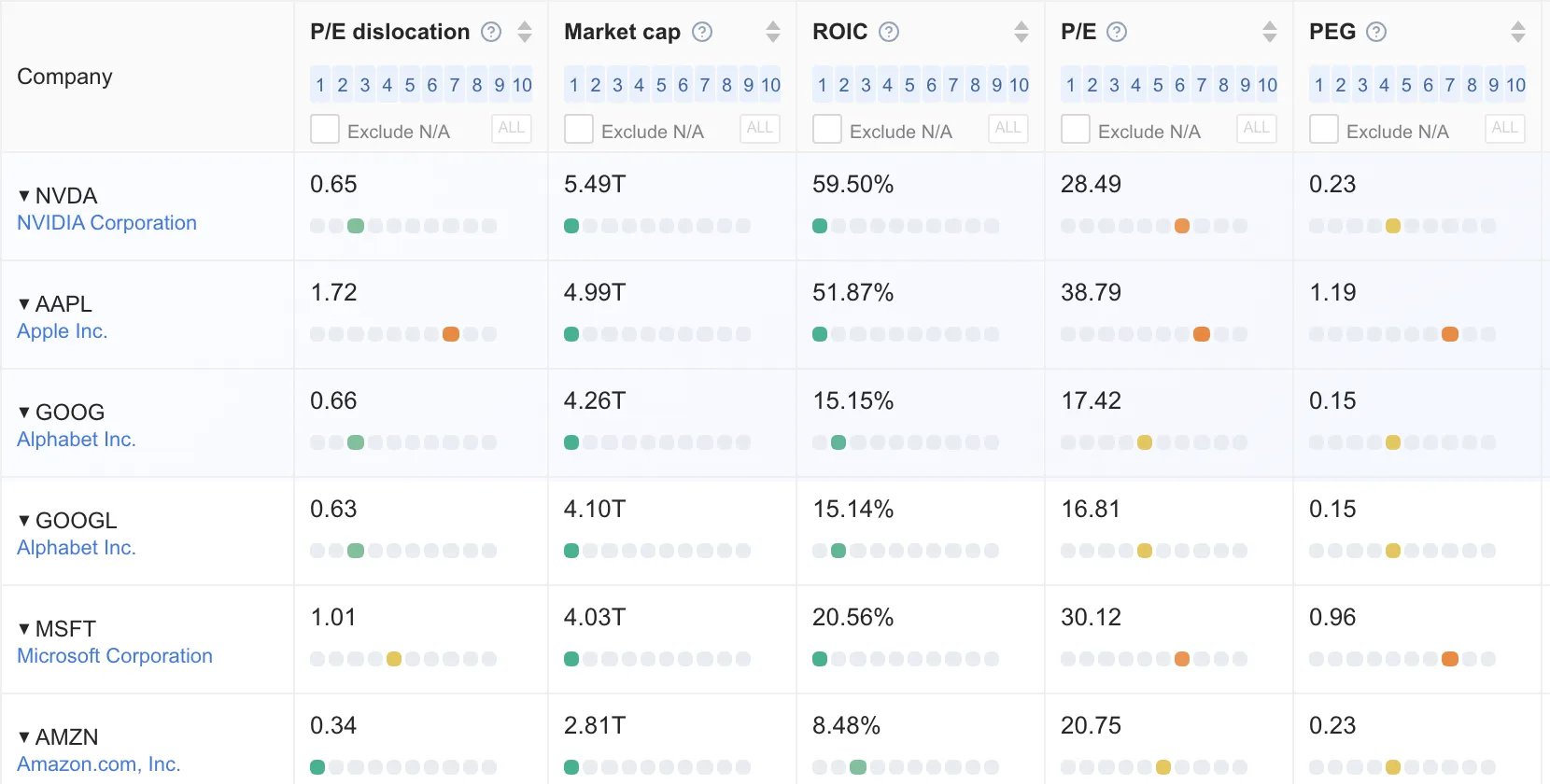Click GOOG P/E value 17.42
The height and width of the screenshot is (784, 1550).
click(x=1092, y=401)
